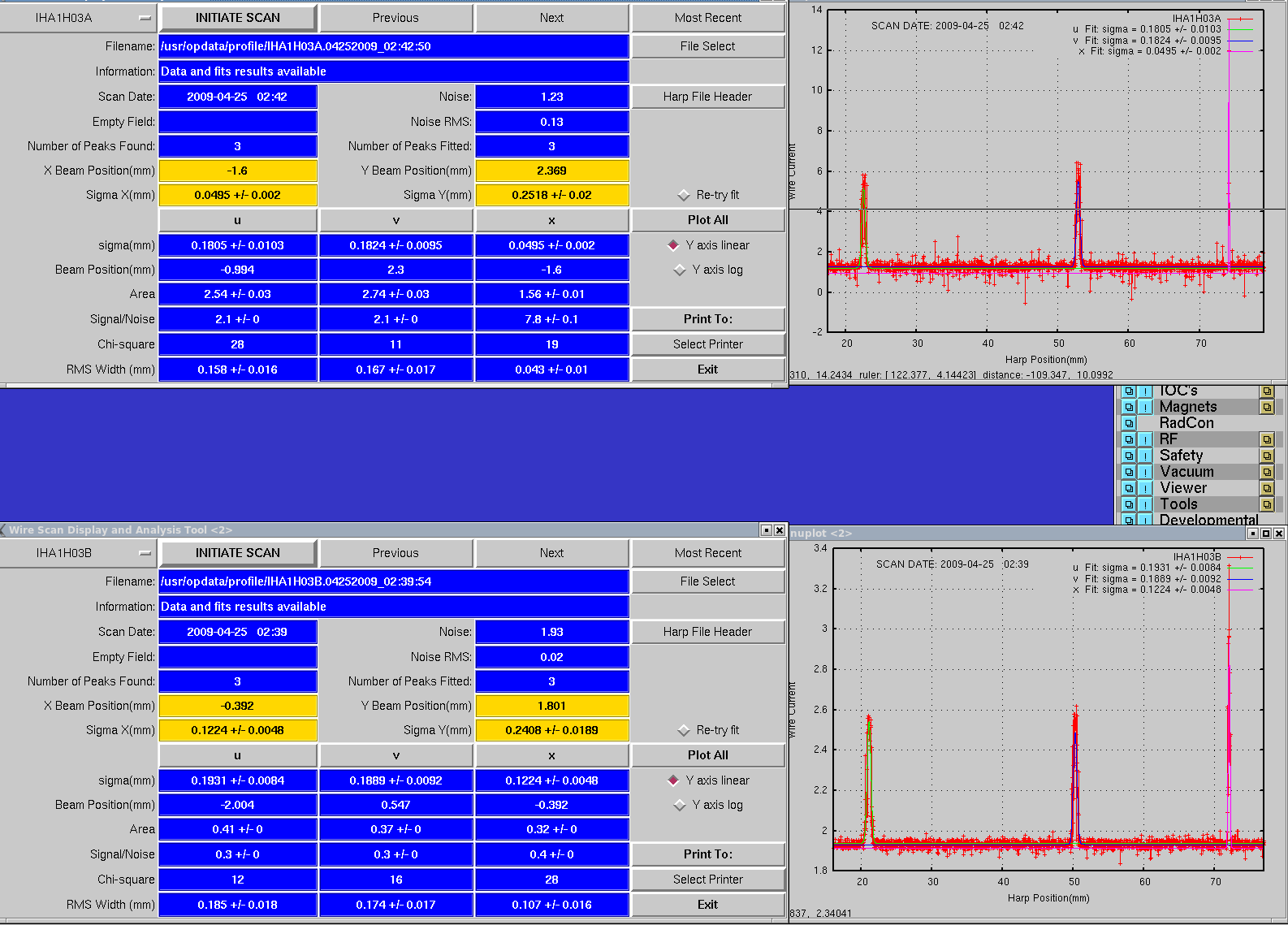
Task: Click Sigma X value 0.0495 +/- 0.002 in yellow
Action: coord(238,195)
